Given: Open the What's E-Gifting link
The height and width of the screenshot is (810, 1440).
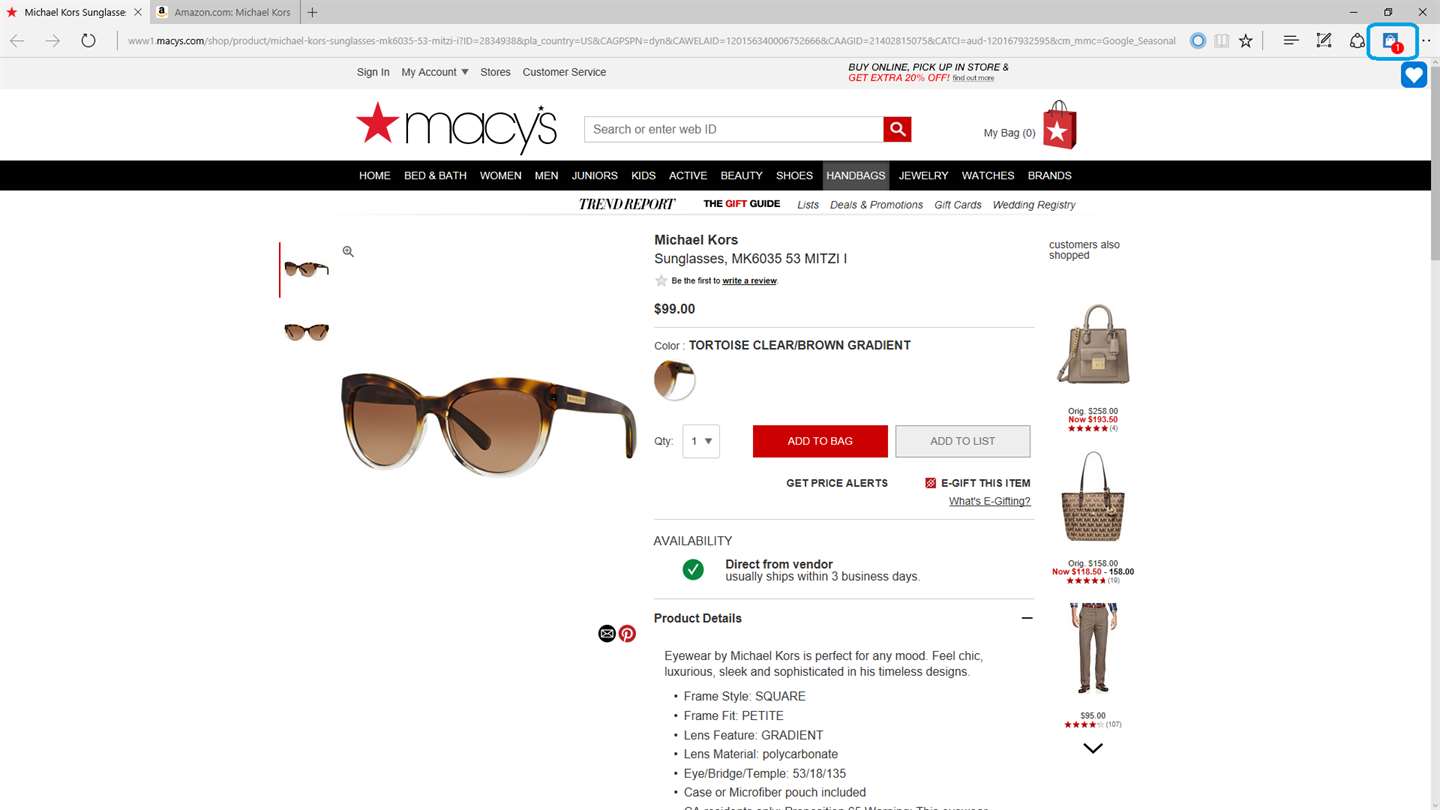Looking at the screenshot, I should coord(989,501).
